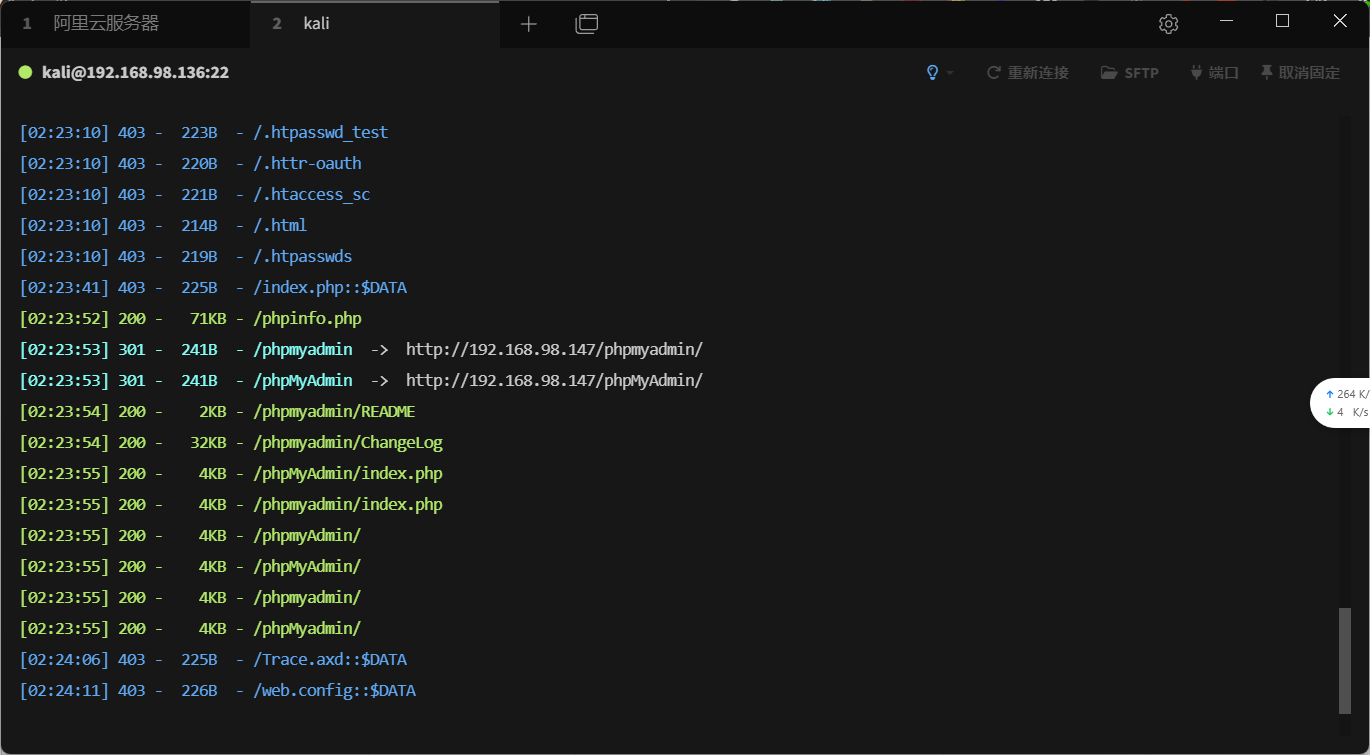Open the port (端口) forwarding option
1370x755 pixels.
[1214, 73]
